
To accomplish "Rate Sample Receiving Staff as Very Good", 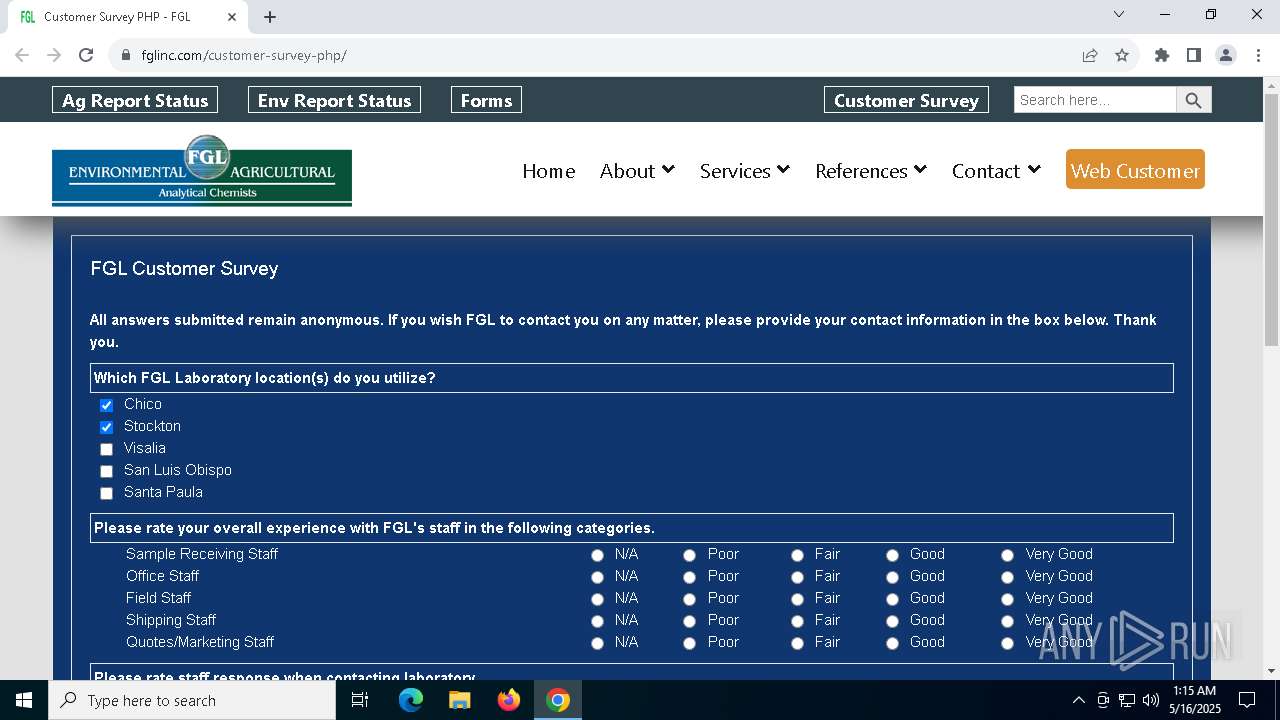I will pos(1007,555).
